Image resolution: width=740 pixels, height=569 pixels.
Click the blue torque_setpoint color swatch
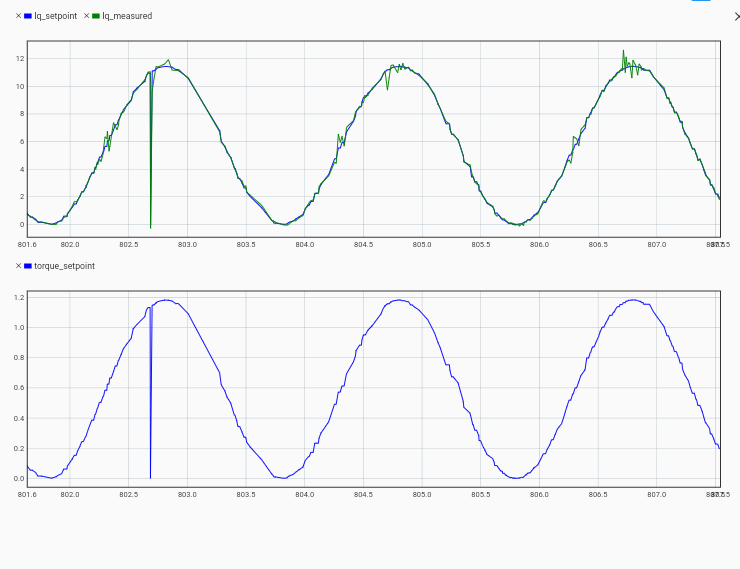(28, 266)
